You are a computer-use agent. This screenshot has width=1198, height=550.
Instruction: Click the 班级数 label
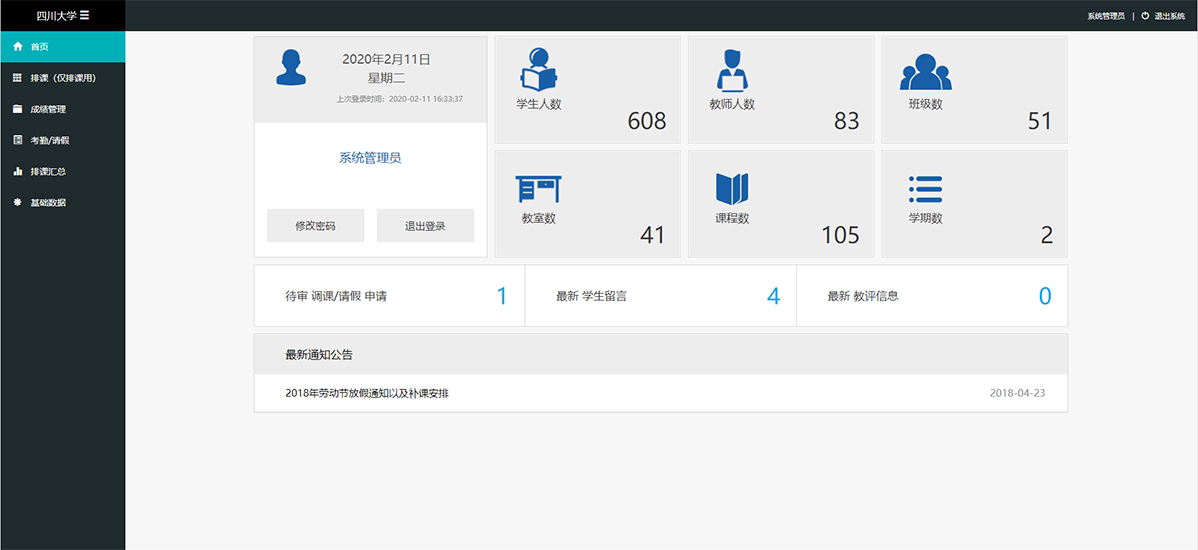925,105
